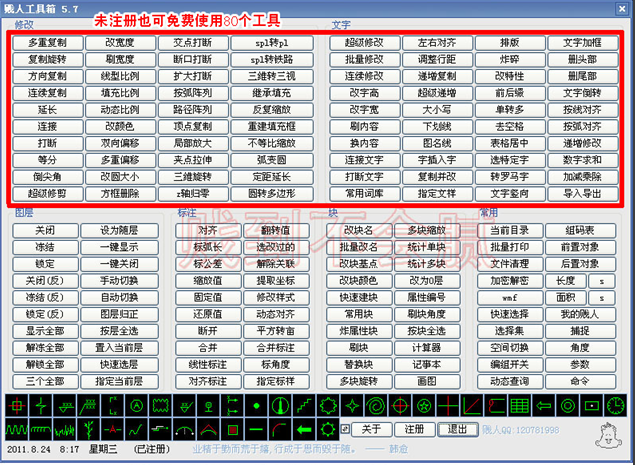Click the arc with white endpoint dots icon
The width and height of the screenshot is (635, 465).
pos(184,429)
